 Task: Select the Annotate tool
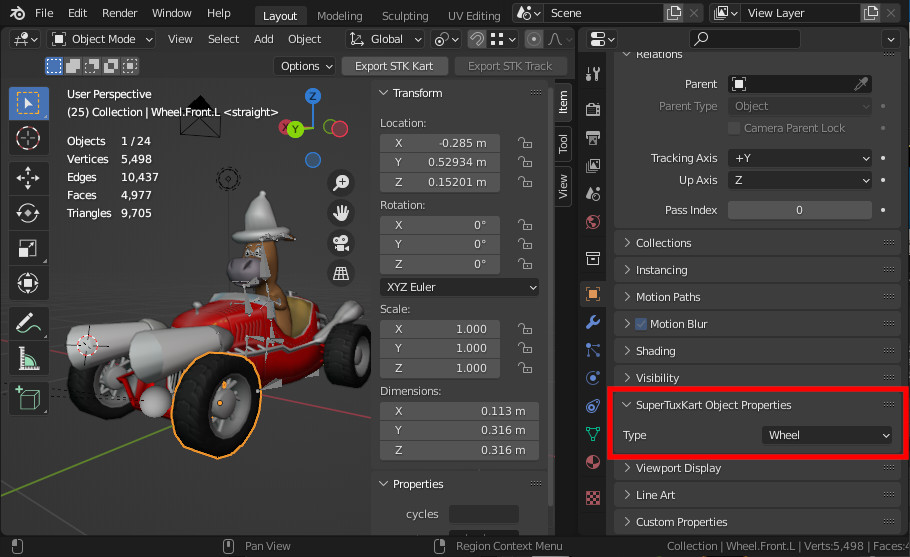click(28, 324)
